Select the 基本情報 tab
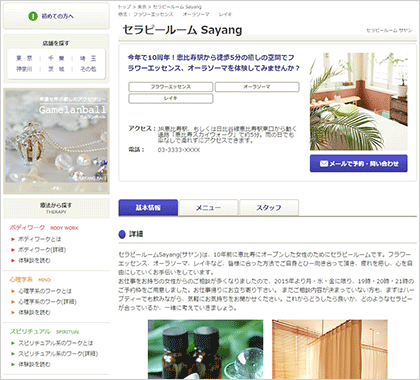 (148, 208)
